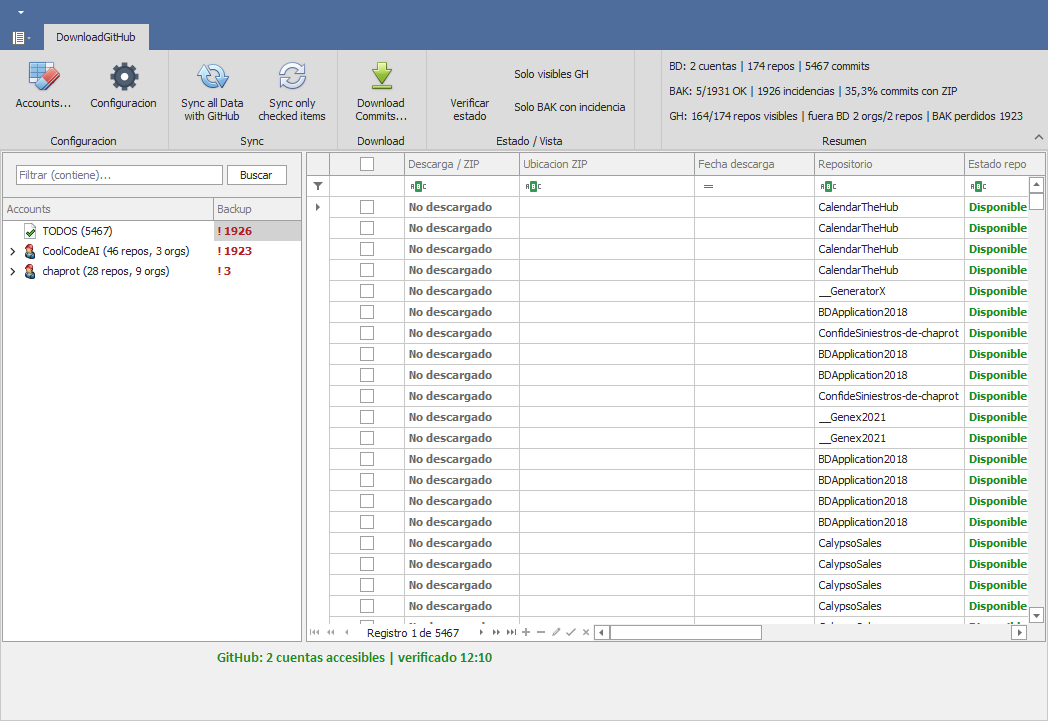Toggle the select-all checkbox in grid header
Screen dimensions: 1048x721
pos(367,164)
